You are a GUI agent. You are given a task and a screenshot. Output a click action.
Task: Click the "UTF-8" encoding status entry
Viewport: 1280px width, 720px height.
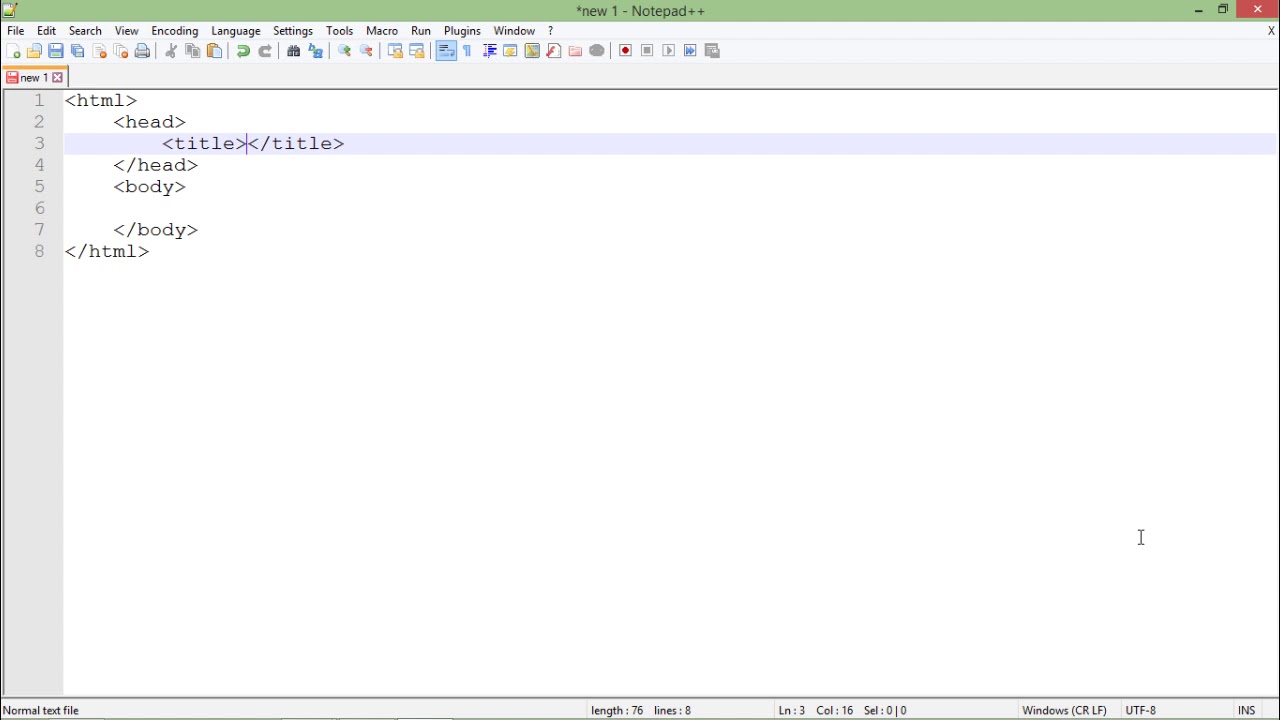(1140, 710)
